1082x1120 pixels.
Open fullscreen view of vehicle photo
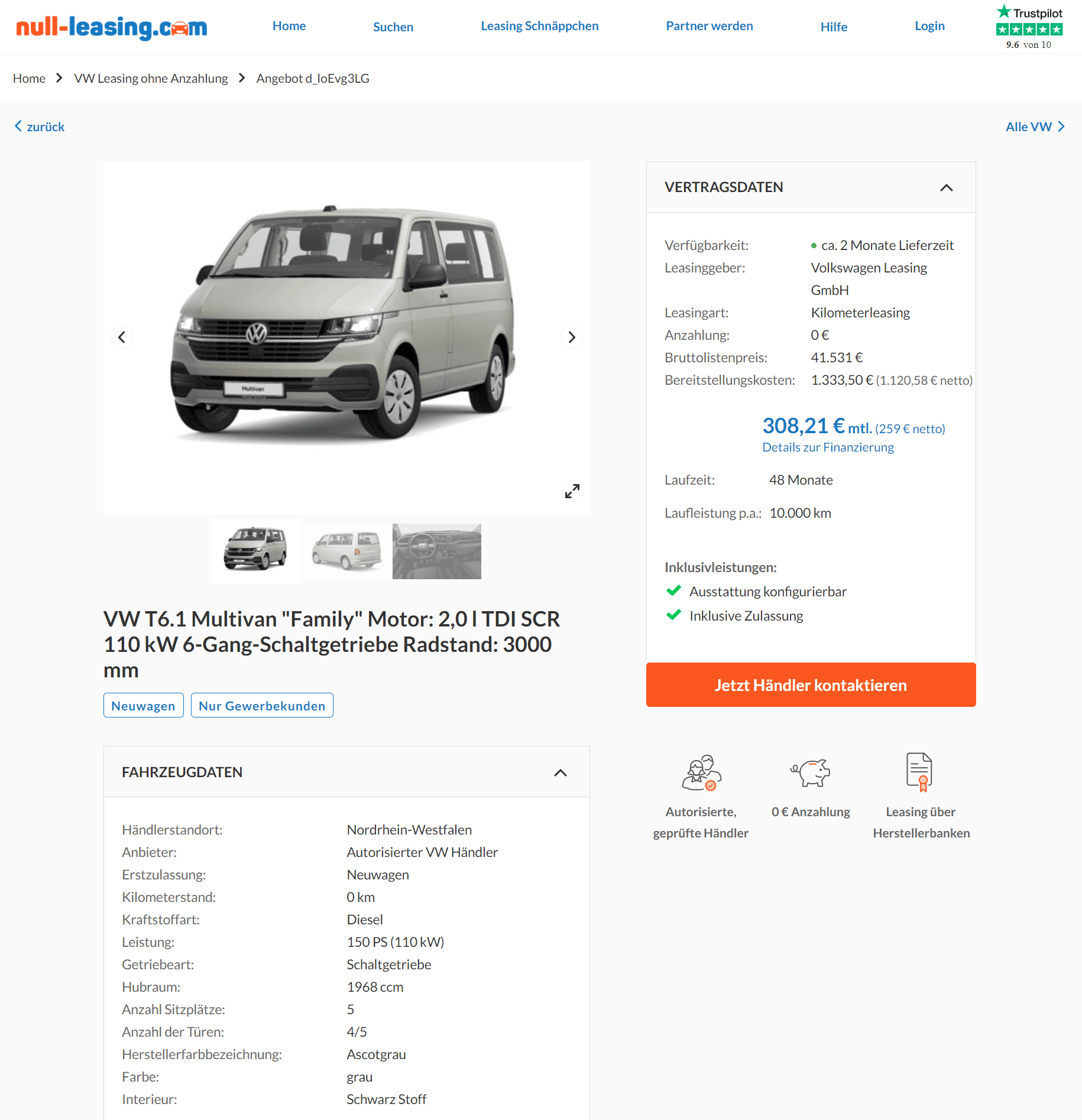[572, 491]
